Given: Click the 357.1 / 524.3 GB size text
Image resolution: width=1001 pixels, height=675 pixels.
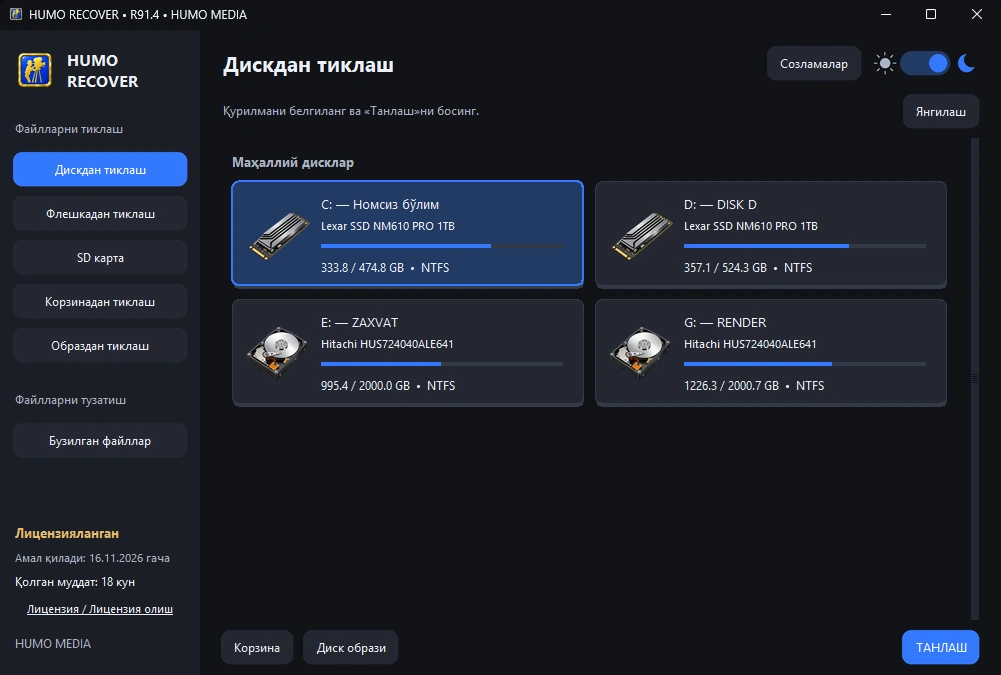Looking at the screenshot, I should click(725, 268).
